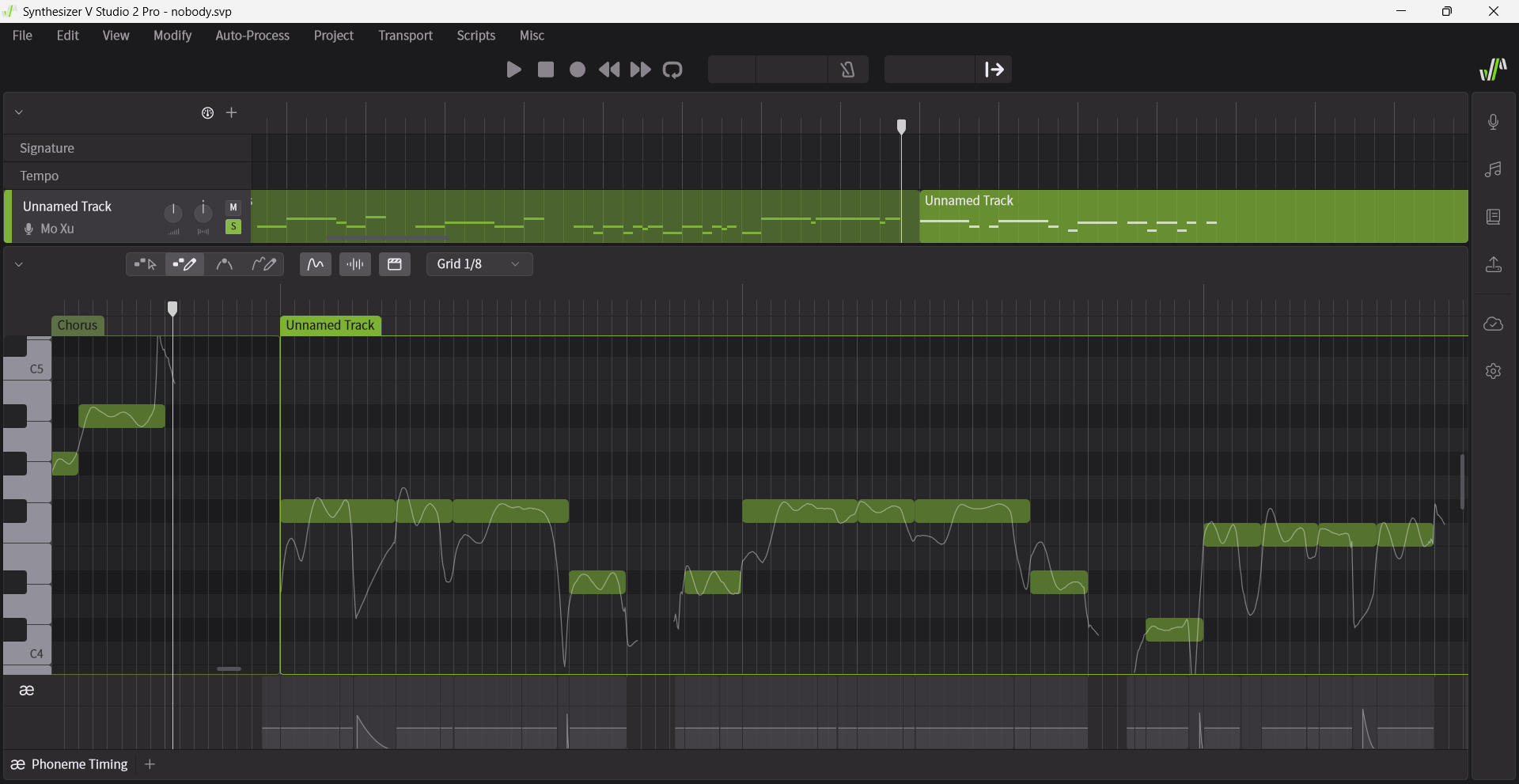The height and width of the screenshot is (784, 1519).
Task: Add a new track with plus icon
Action: pos(232,113)
